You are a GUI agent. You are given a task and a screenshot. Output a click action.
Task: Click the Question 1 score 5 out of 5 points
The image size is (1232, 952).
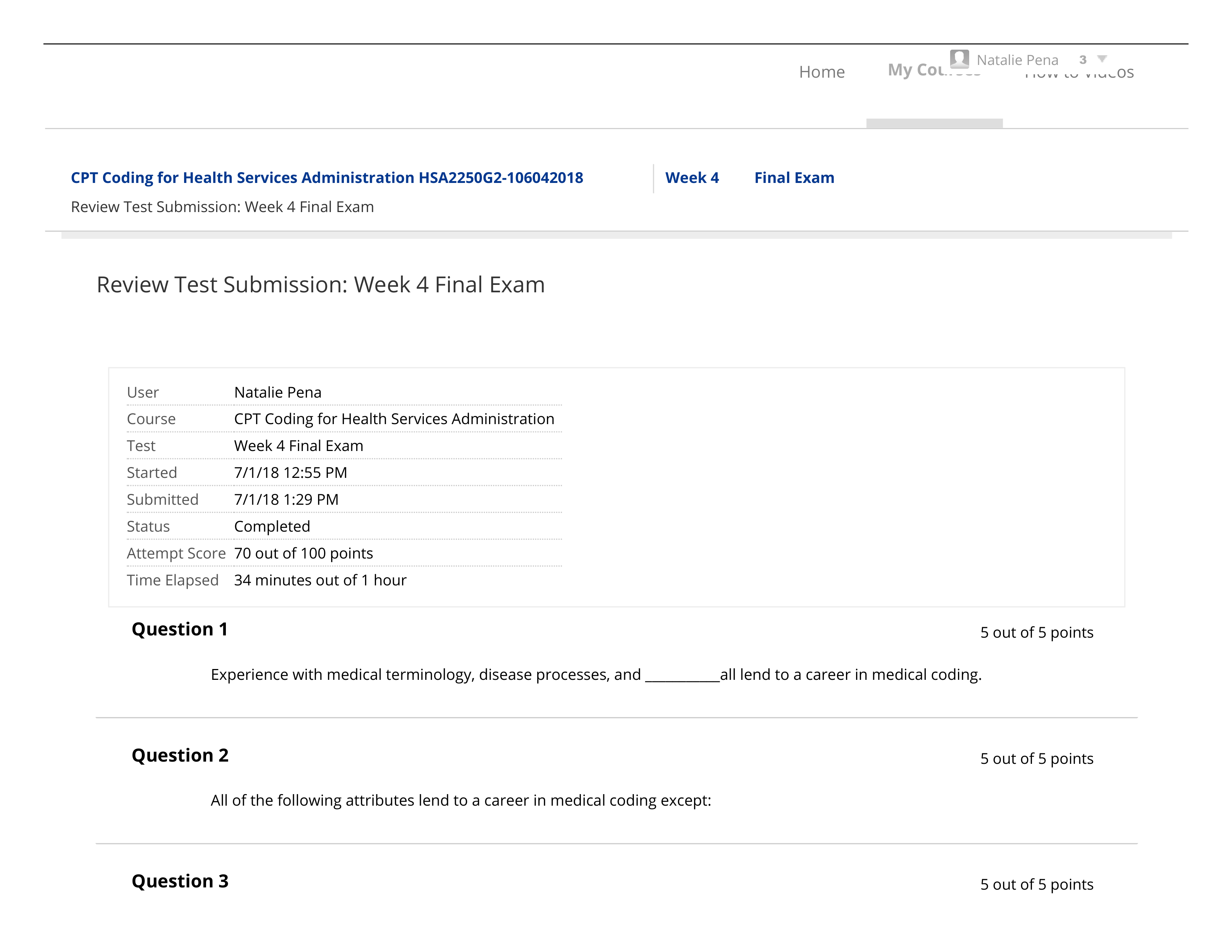point(1036,632)
